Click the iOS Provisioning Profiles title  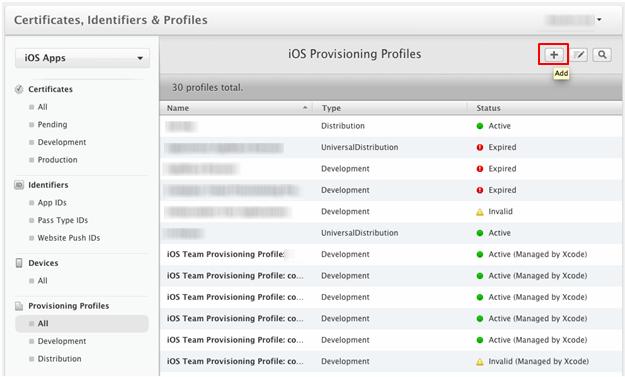pos(354,54)
